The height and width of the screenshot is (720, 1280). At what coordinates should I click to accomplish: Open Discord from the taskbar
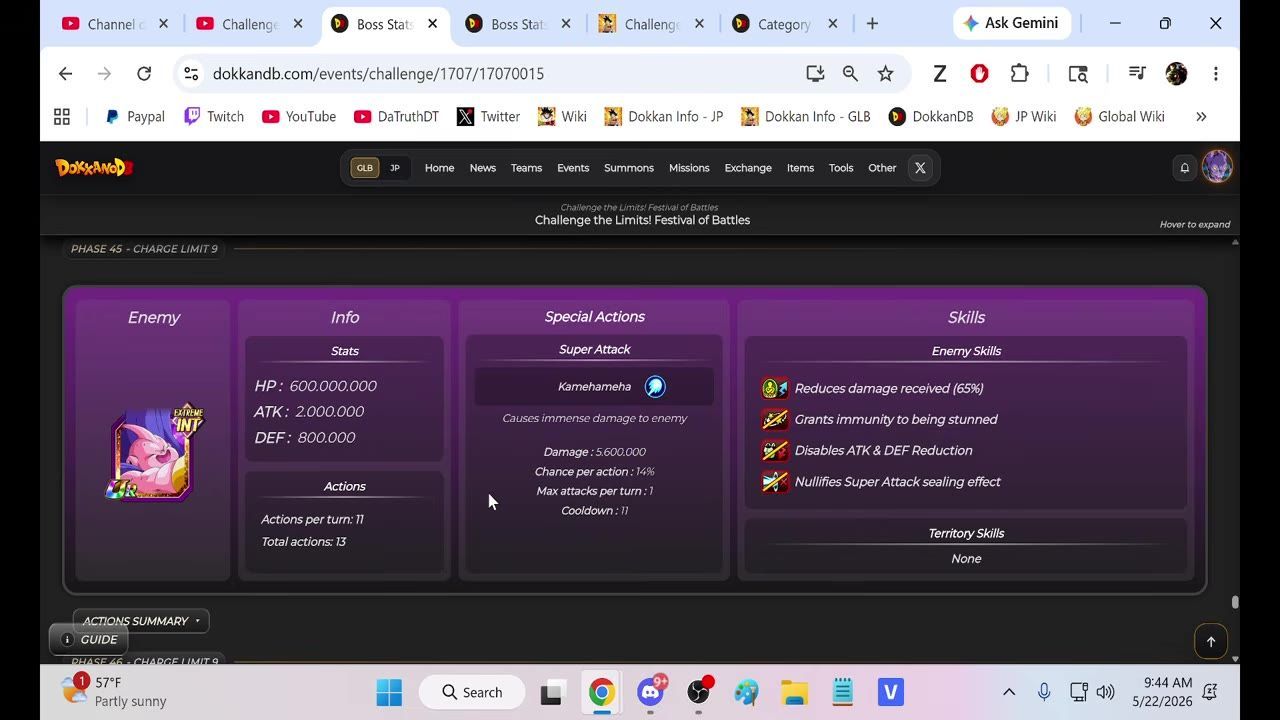point(651,692)
